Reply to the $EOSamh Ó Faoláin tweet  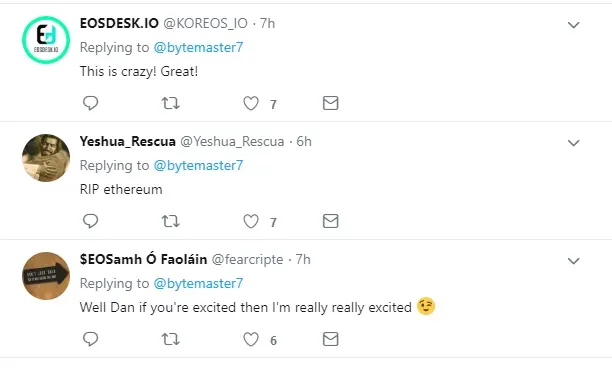click(x=90, y=339)
